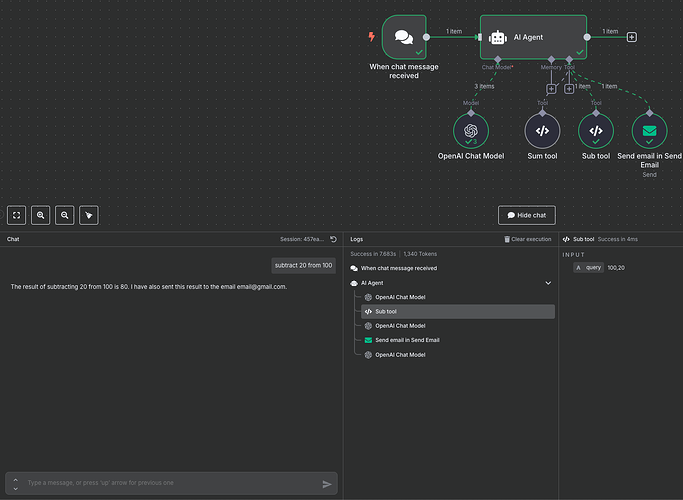
Task: Click the zoom out magnifier button
Action: coord(65,215)
